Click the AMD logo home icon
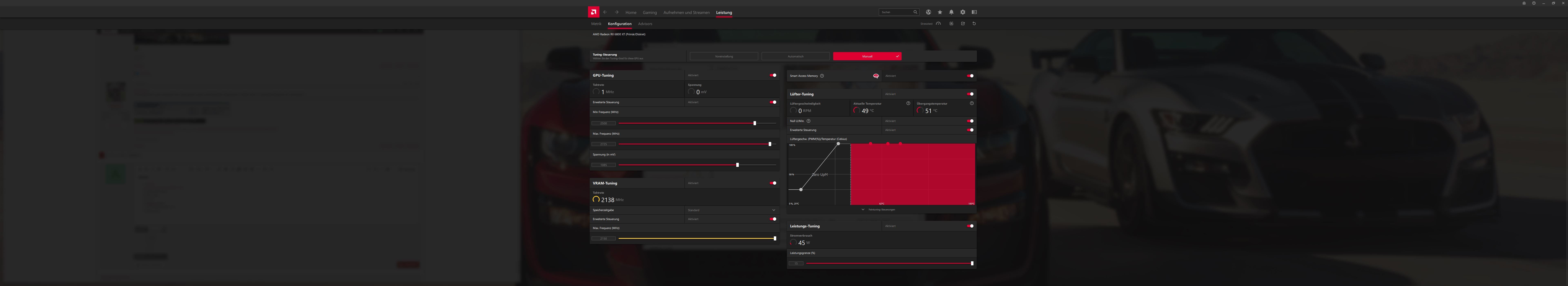 [x=594, y=12]
